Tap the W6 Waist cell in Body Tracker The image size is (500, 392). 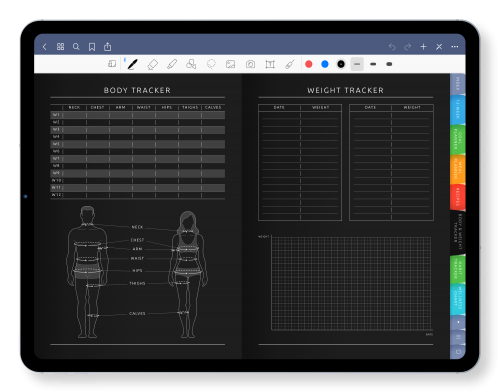click(144, 151)
